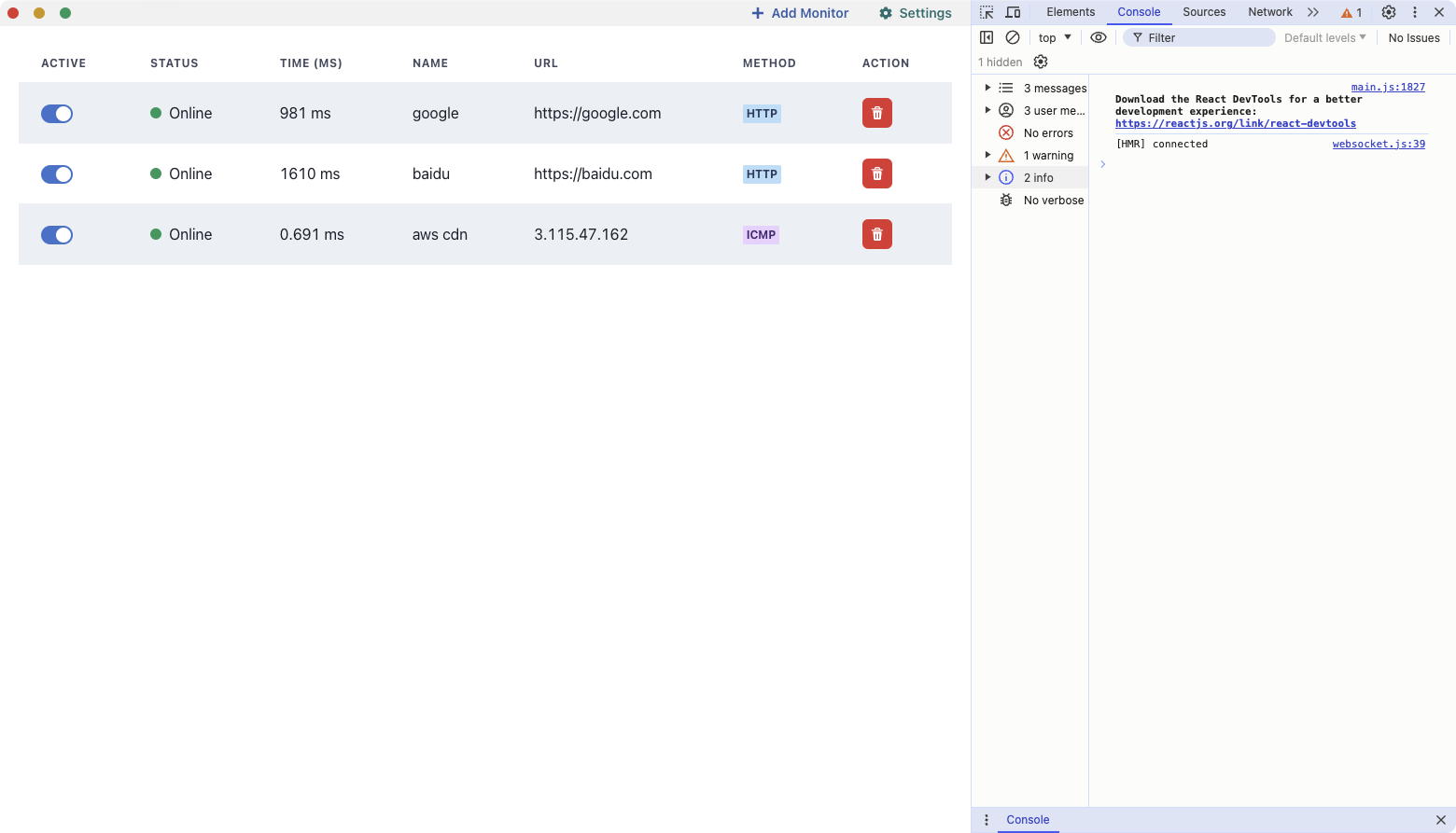This screenshot has height=833, width=1456.
Task: Click 981 ms time value
Action: 305,113
